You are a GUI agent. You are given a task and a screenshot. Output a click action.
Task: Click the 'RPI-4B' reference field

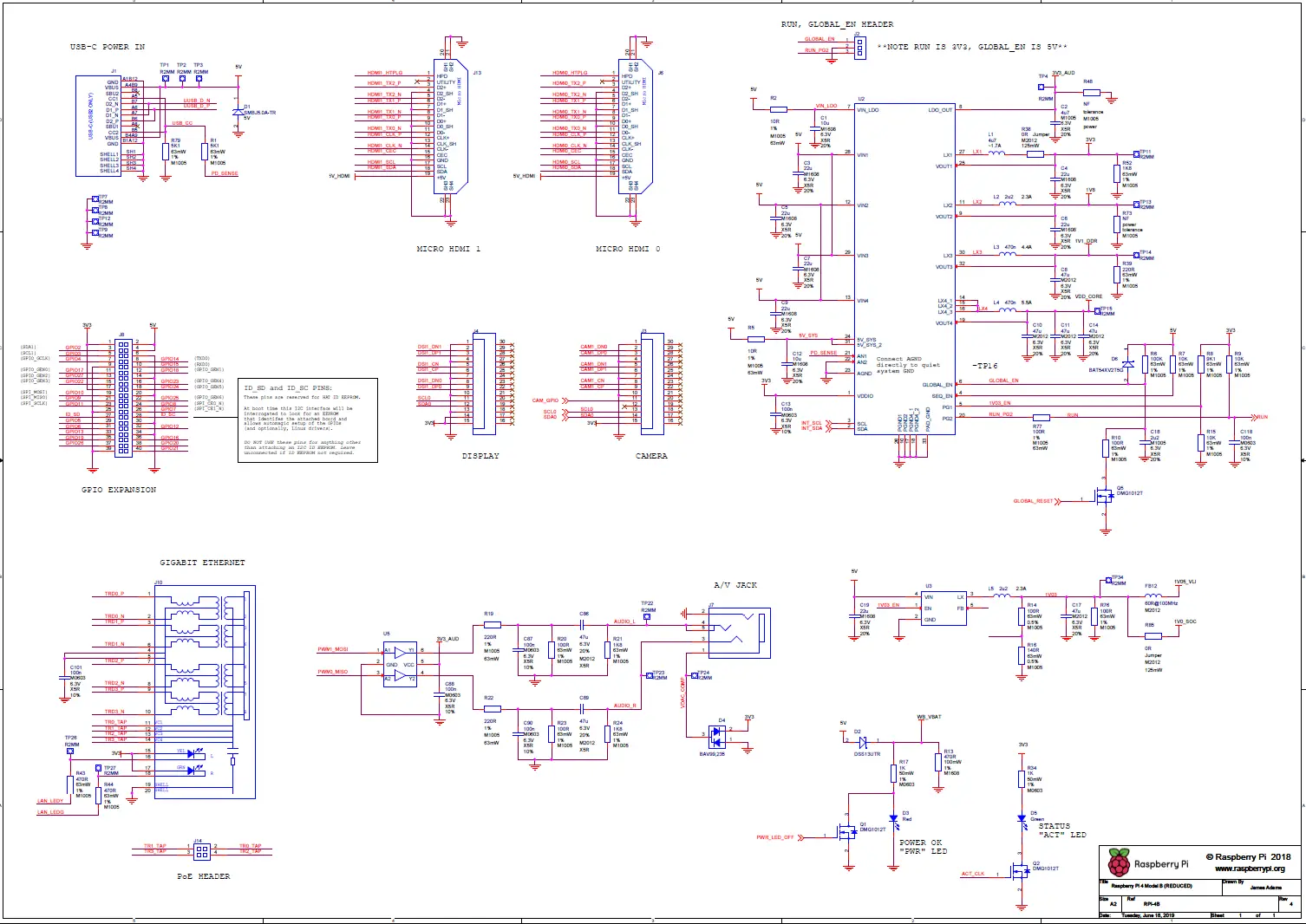[1152, 903]
